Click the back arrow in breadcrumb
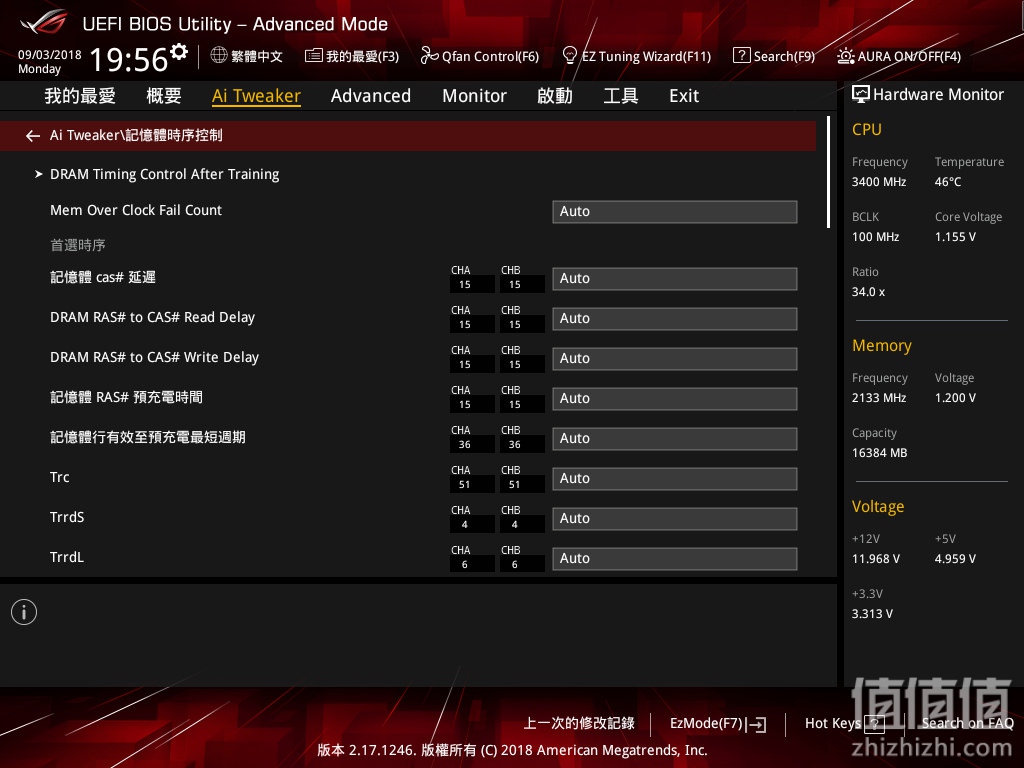Screen dimensions: 1024x768 pos(33,136)
